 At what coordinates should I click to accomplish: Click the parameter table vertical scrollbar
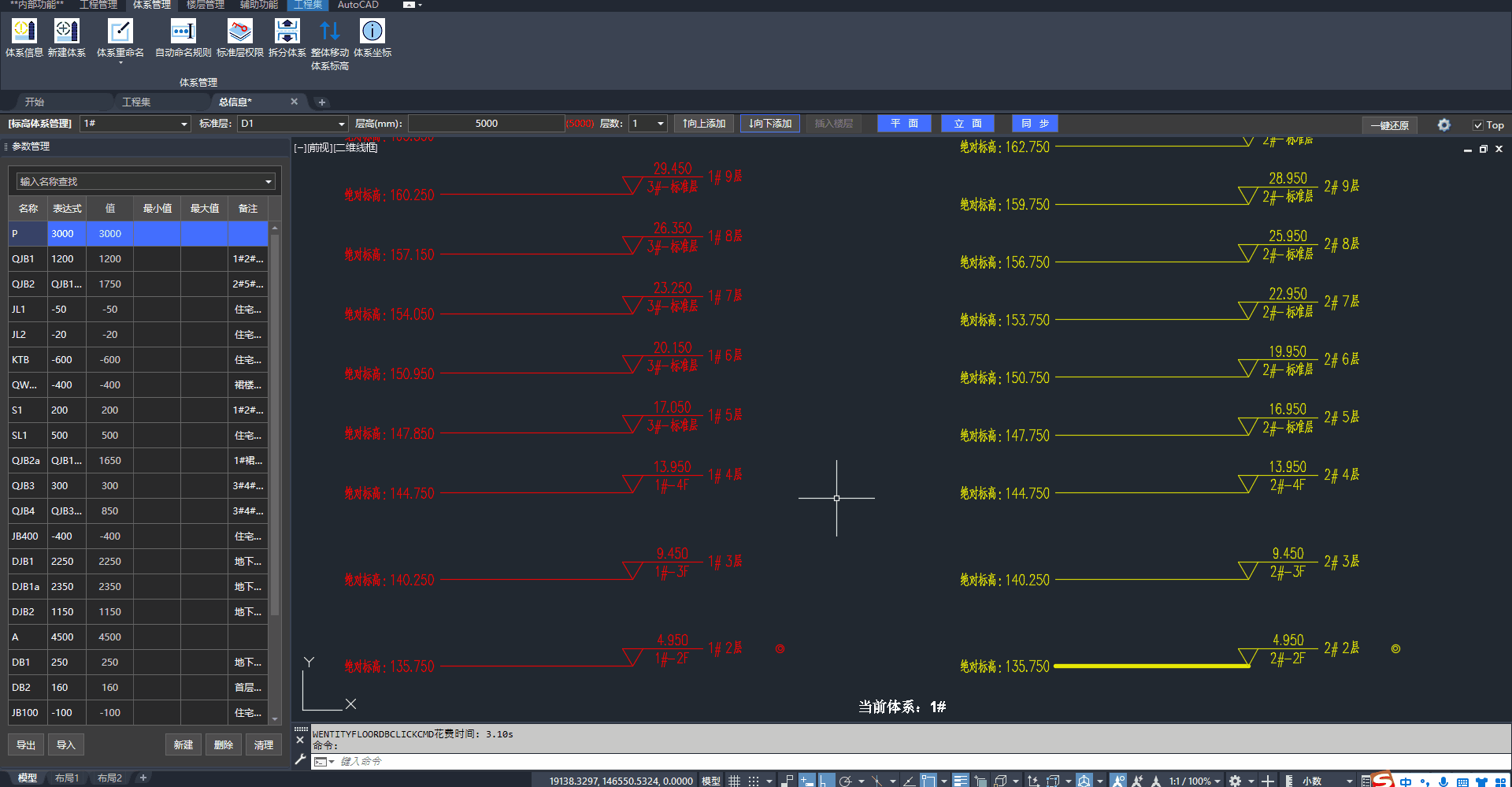click(275, 425)
